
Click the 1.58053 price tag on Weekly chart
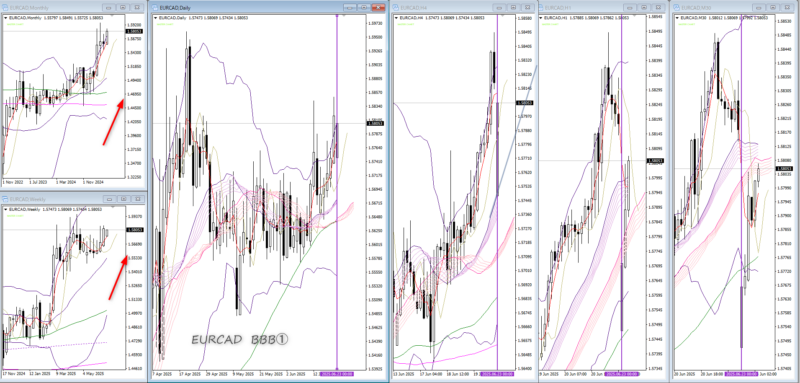click(136, 229)
